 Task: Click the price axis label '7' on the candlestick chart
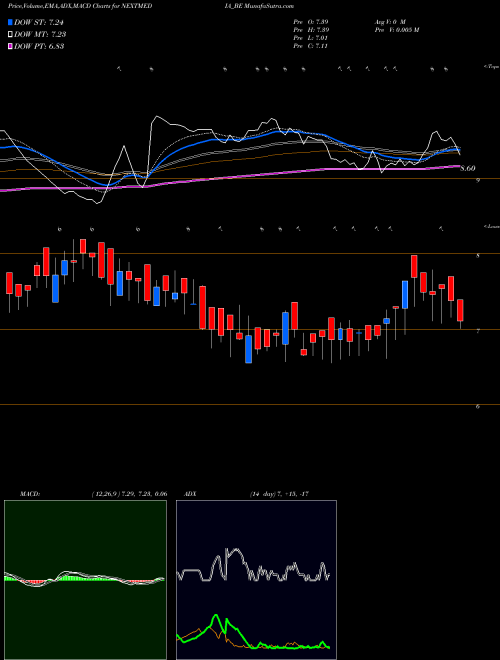point(478,331)
